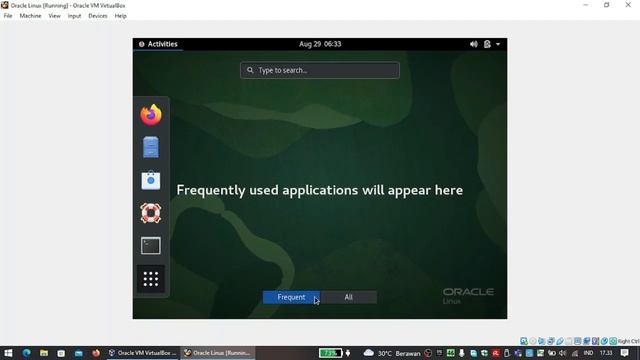Viewport: 640px width, 360px height.
Task: Select the Frequent applications tab
Action: tap(291, 297)
